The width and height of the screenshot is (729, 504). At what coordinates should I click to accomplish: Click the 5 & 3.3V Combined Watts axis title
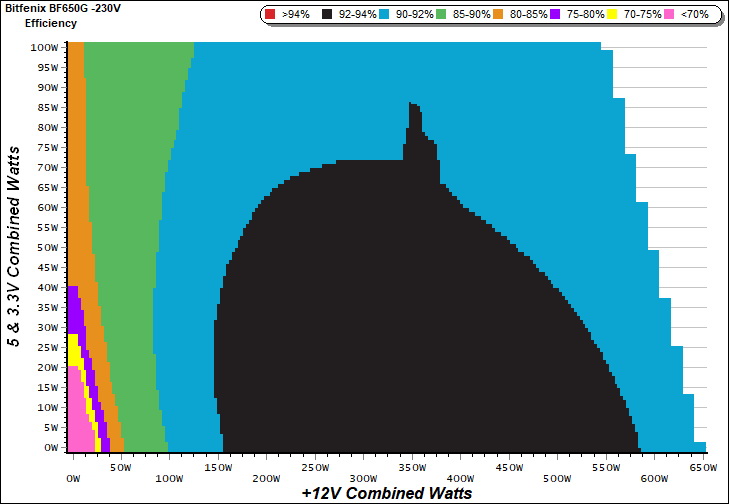[14, 246]
